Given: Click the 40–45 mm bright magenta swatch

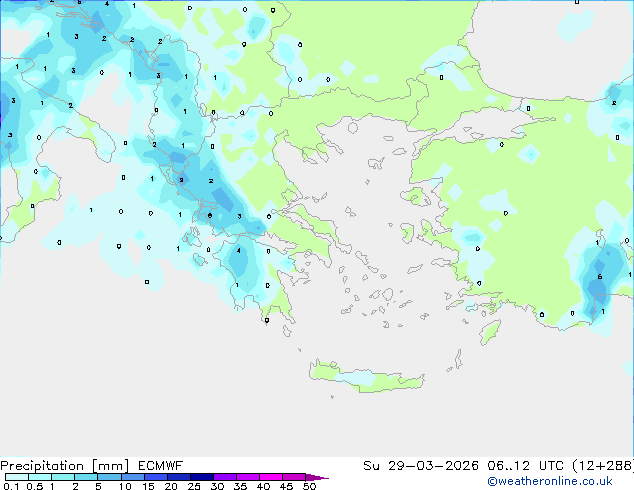Looking at the screenshot, I should (271, 477).
